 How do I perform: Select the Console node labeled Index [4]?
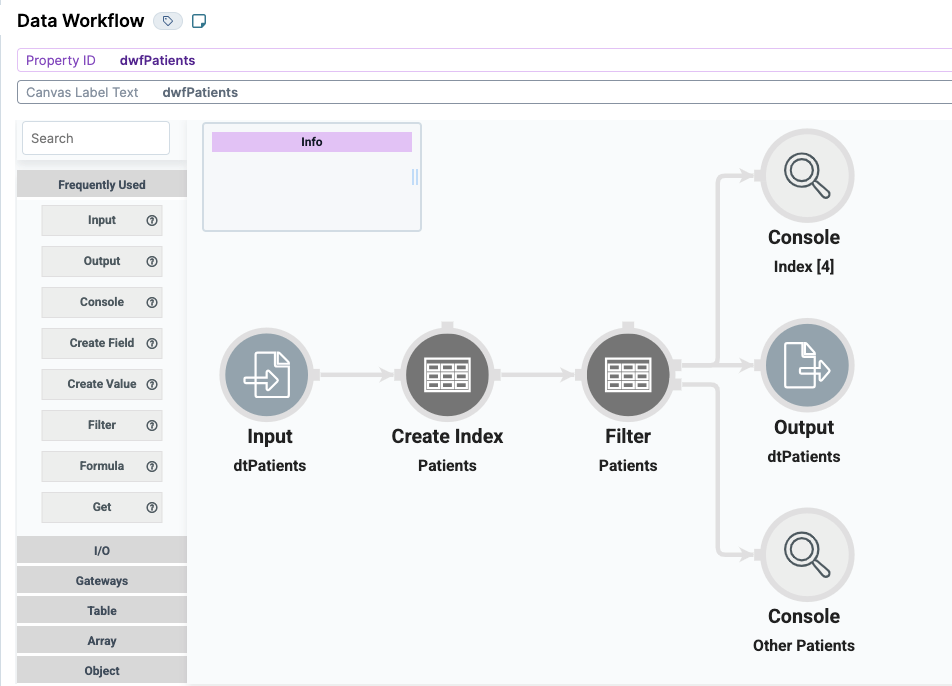point(806,175)
